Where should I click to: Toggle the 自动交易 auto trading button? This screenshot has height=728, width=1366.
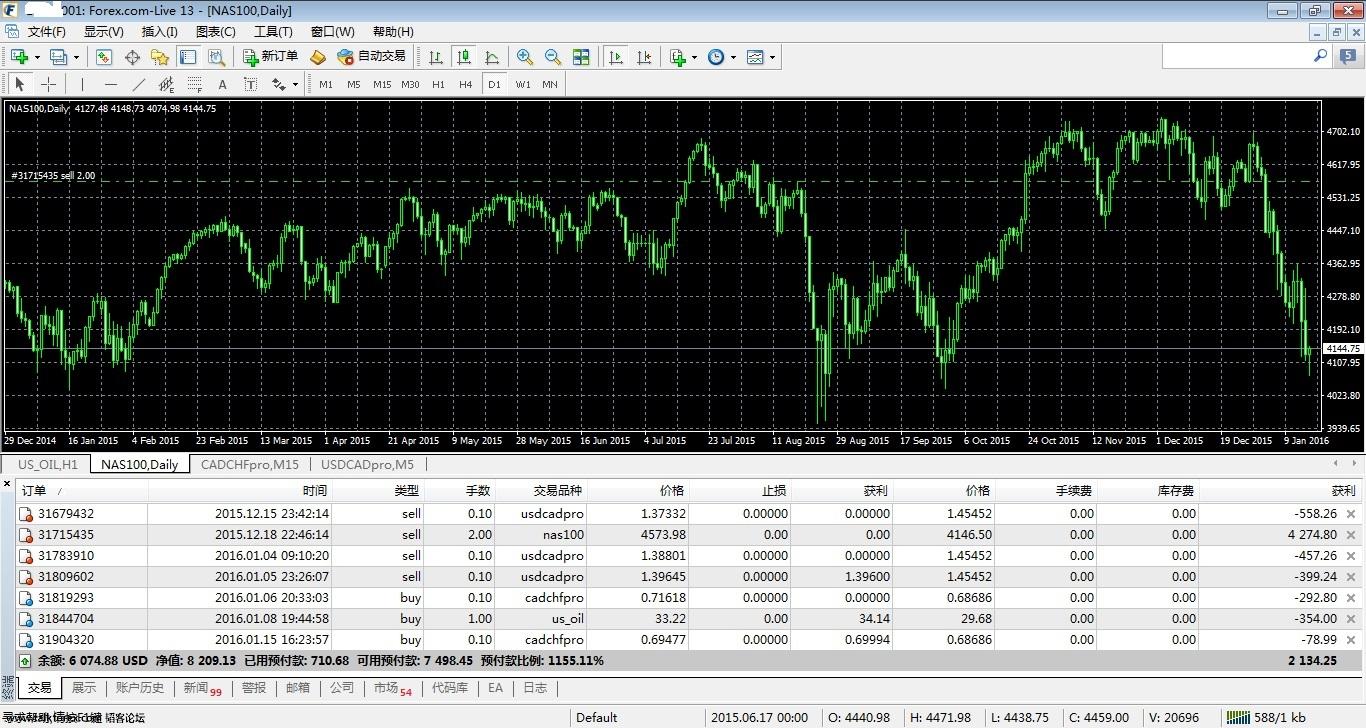click(x=371, y=57)
